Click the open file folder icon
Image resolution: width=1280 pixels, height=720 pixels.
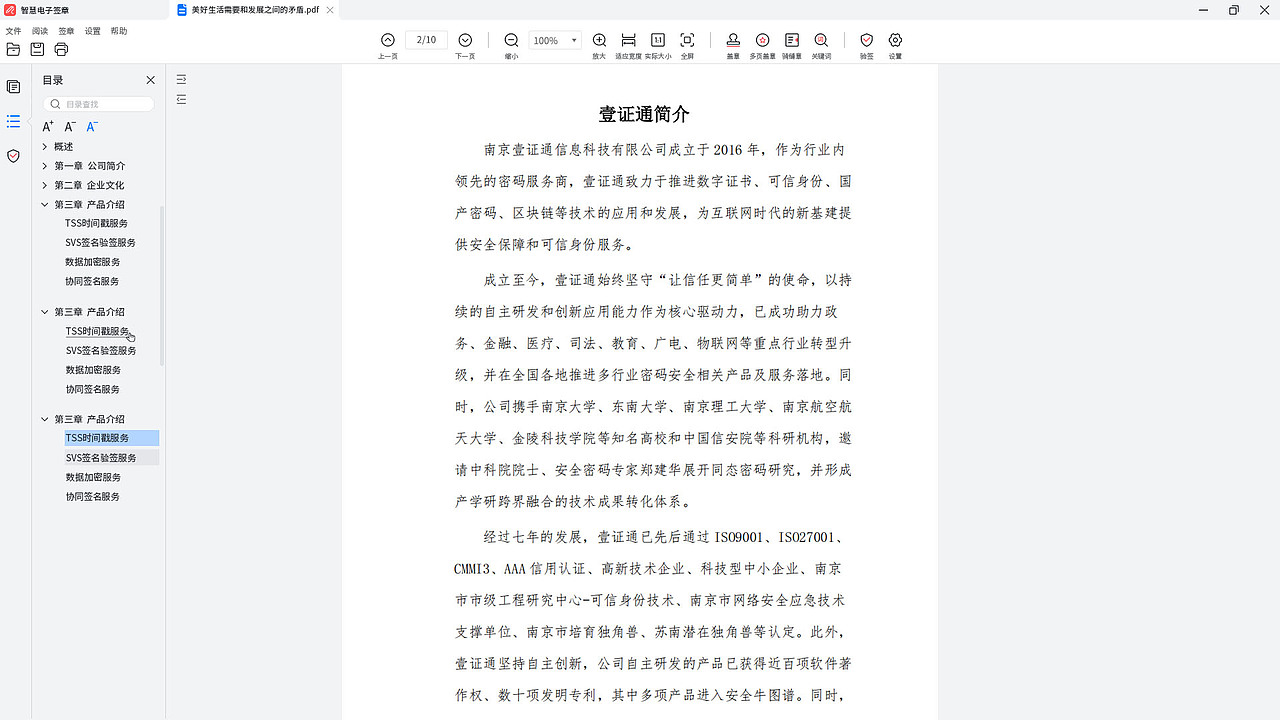point(13,49)
